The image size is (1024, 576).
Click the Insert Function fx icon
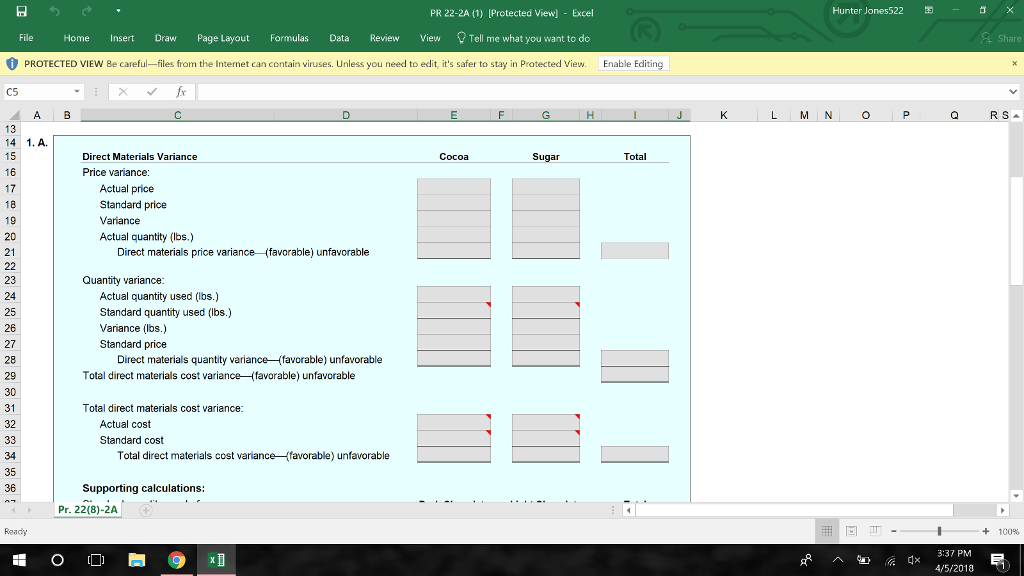click(181, 92)
